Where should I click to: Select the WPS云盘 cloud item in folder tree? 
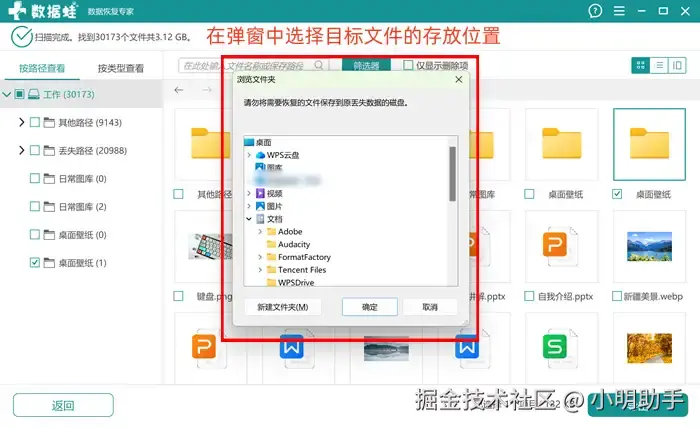tap(277, 155)
